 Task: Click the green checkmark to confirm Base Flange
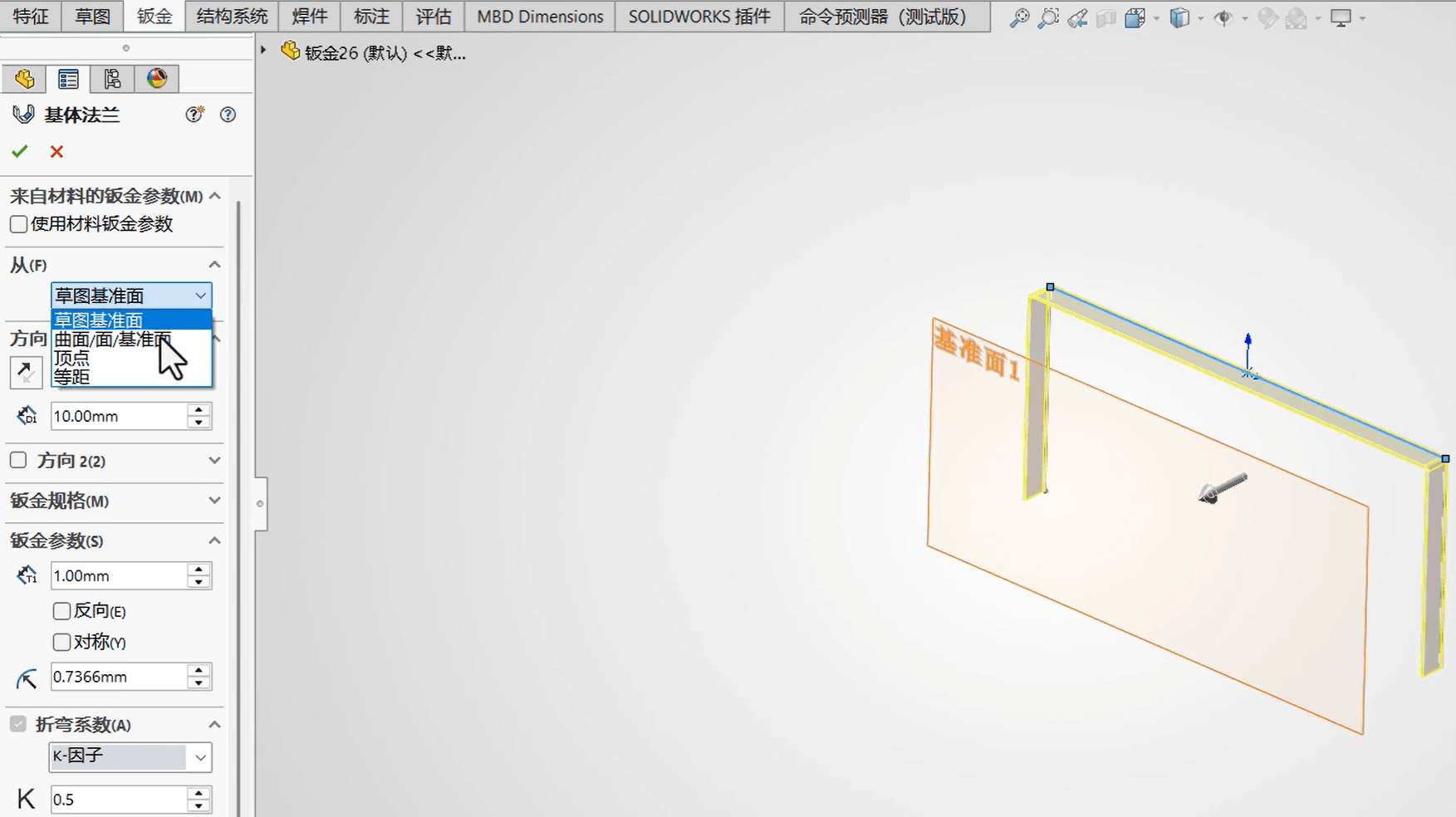(20, 151)
